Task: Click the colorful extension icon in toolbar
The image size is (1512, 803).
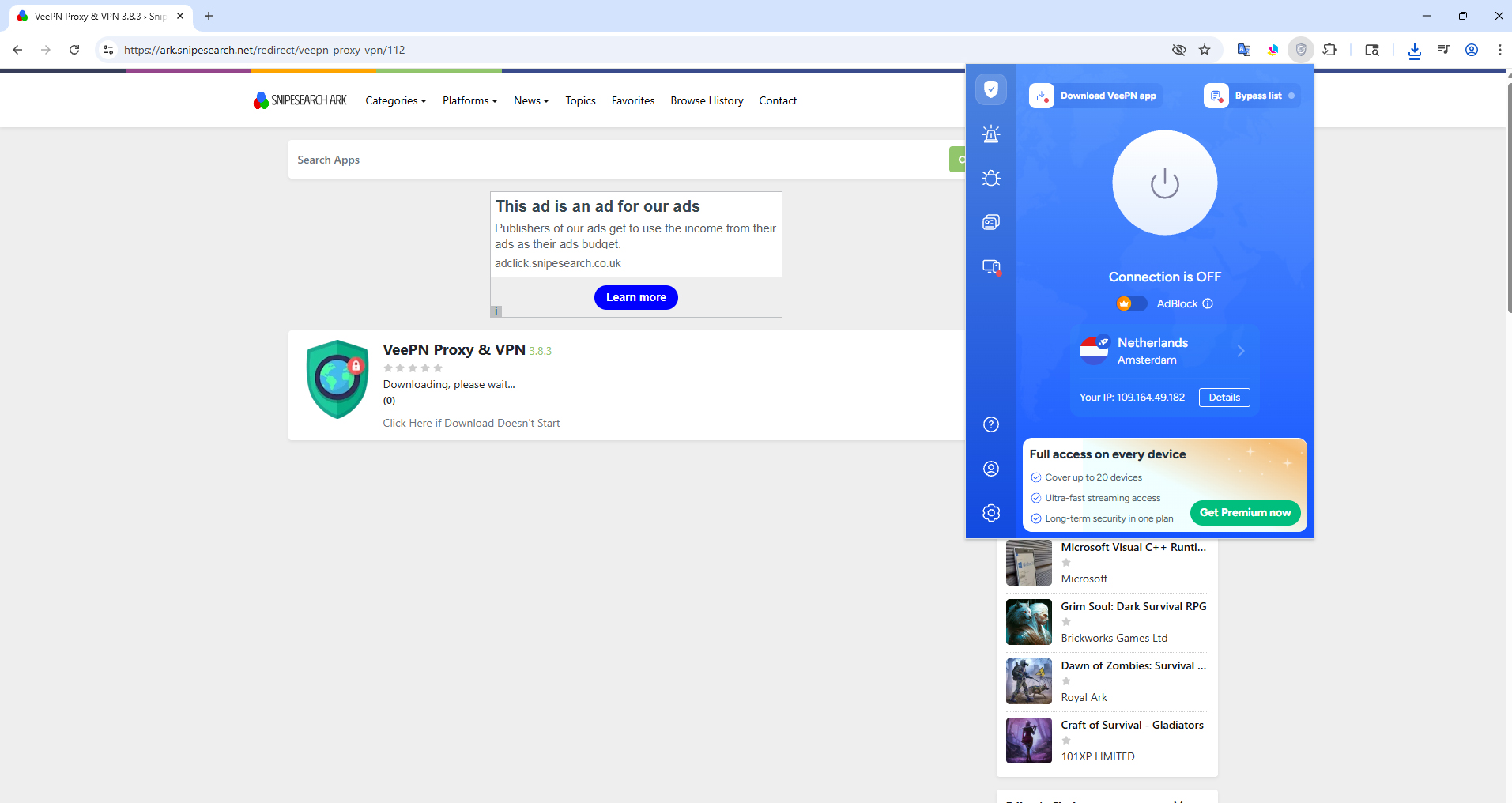Action: point(1273,50)
